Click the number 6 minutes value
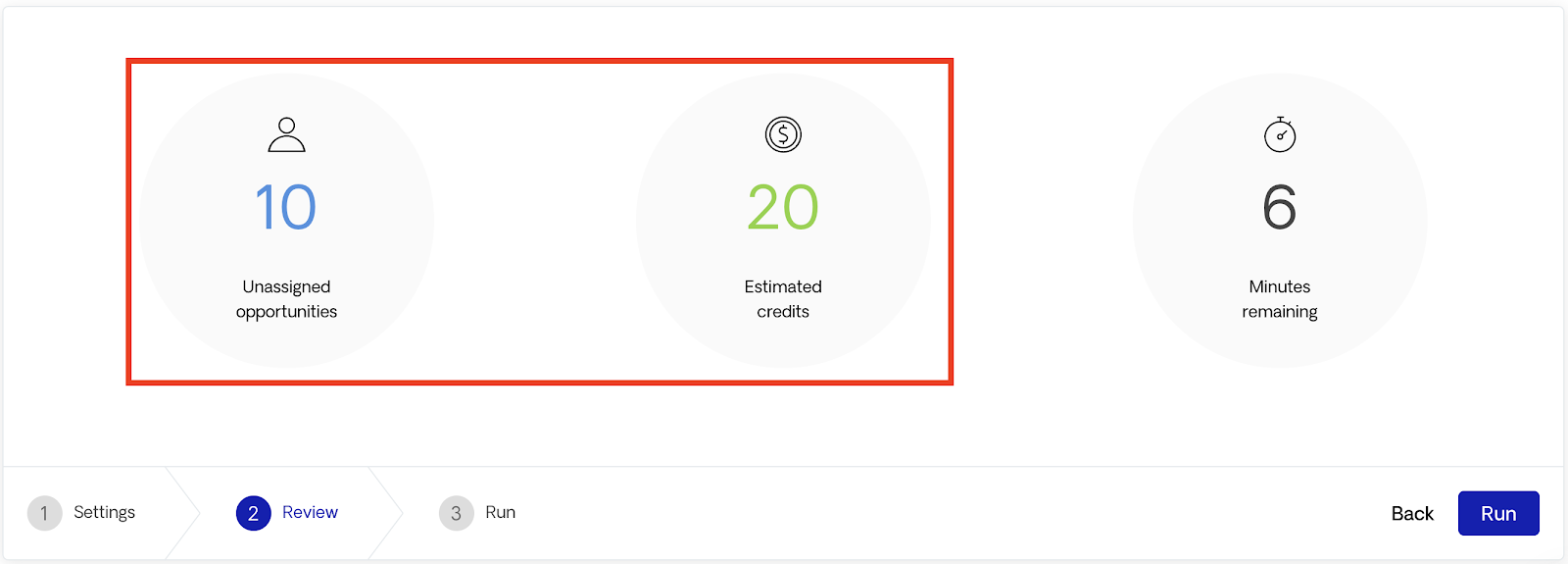The image size is (1568, 564). 1280,207
